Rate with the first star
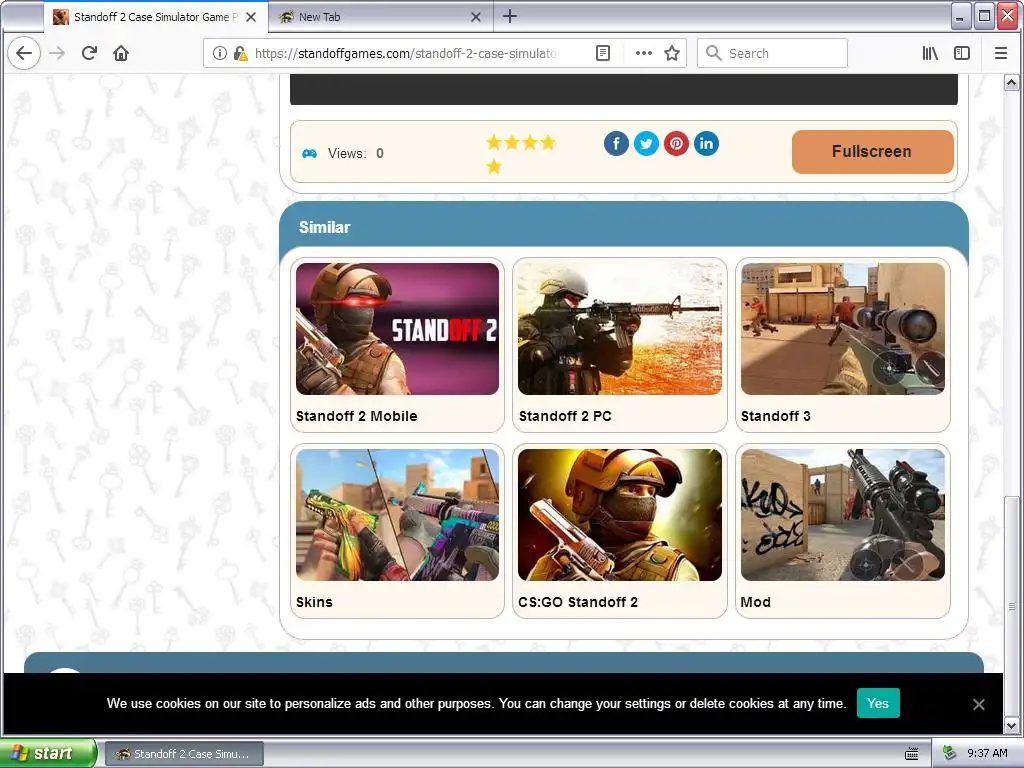Screen dimensions: 1024x768 494,142
